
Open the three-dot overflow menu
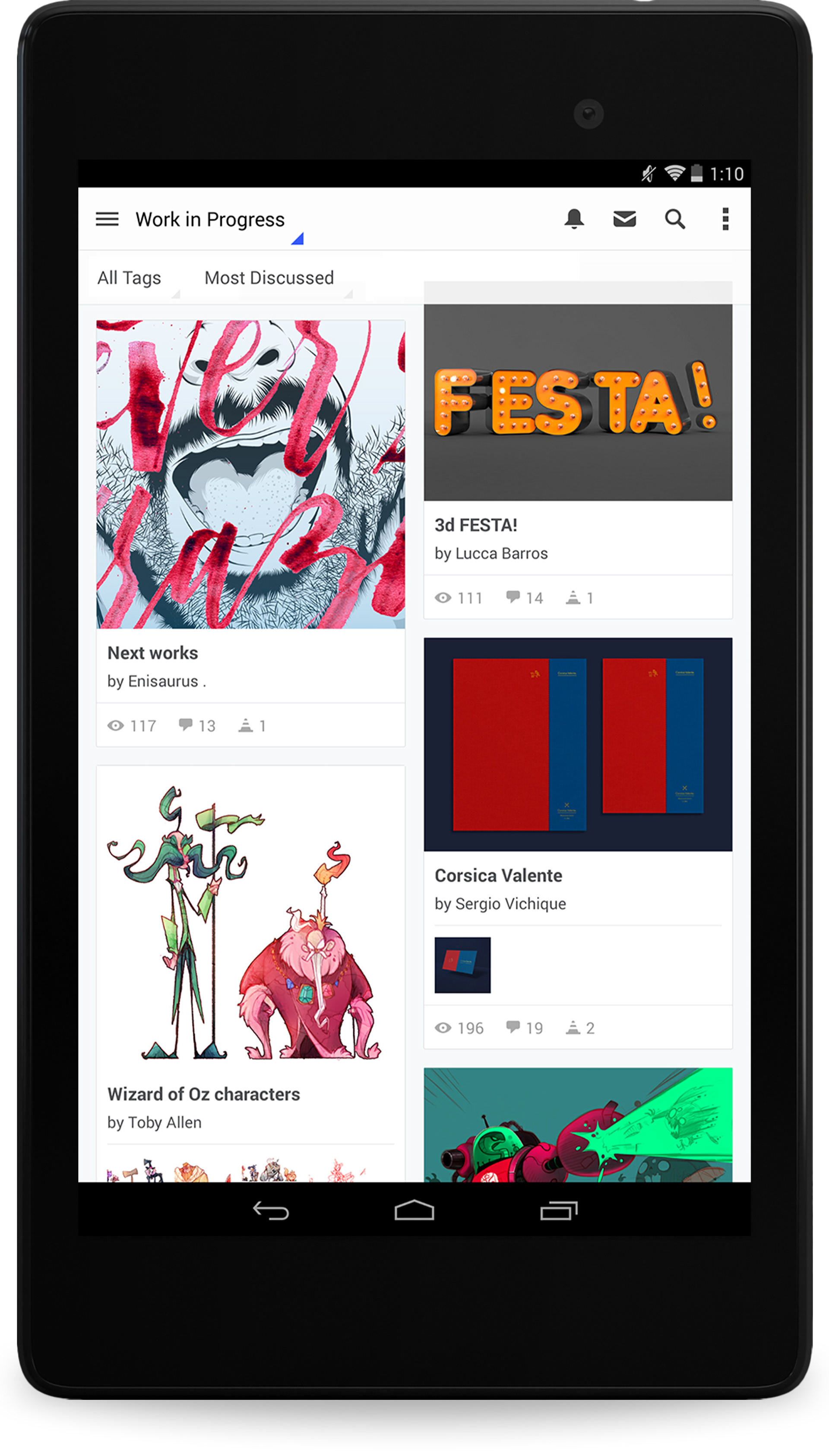pyautogui.click(x=725, y=219)
